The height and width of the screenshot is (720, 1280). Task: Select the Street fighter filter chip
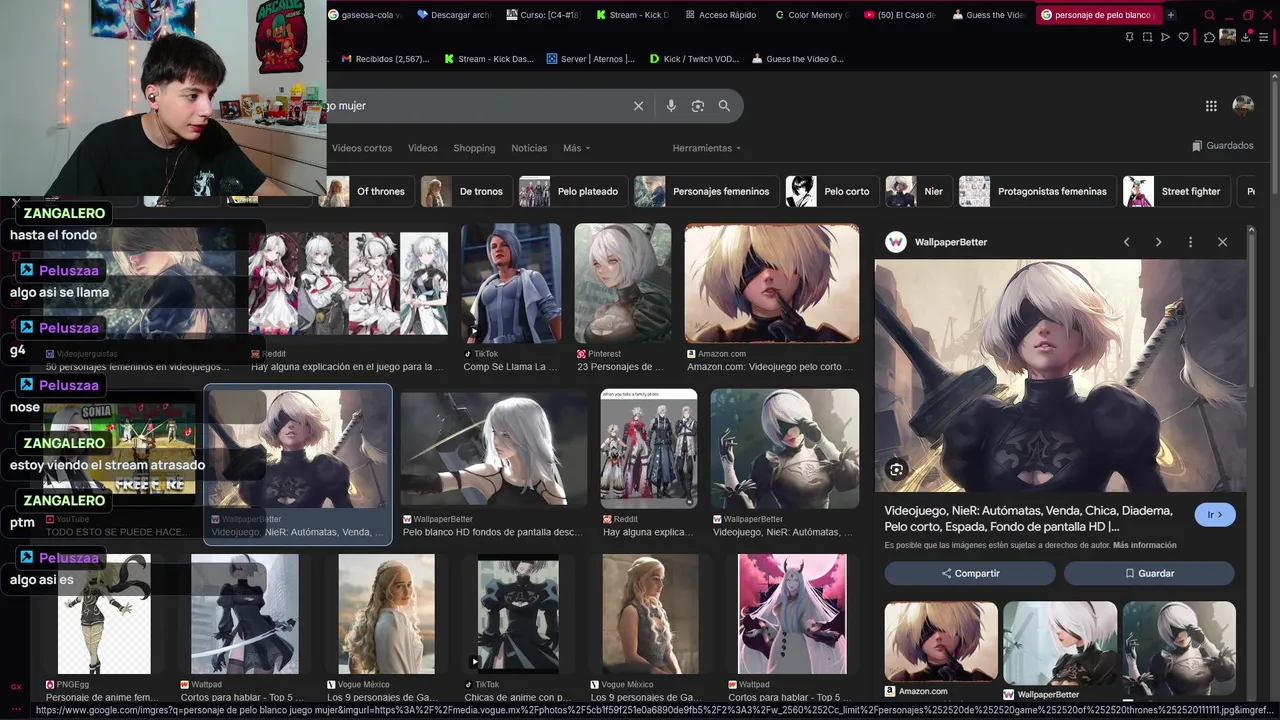pyautogui.click(x=1176, y=191)
